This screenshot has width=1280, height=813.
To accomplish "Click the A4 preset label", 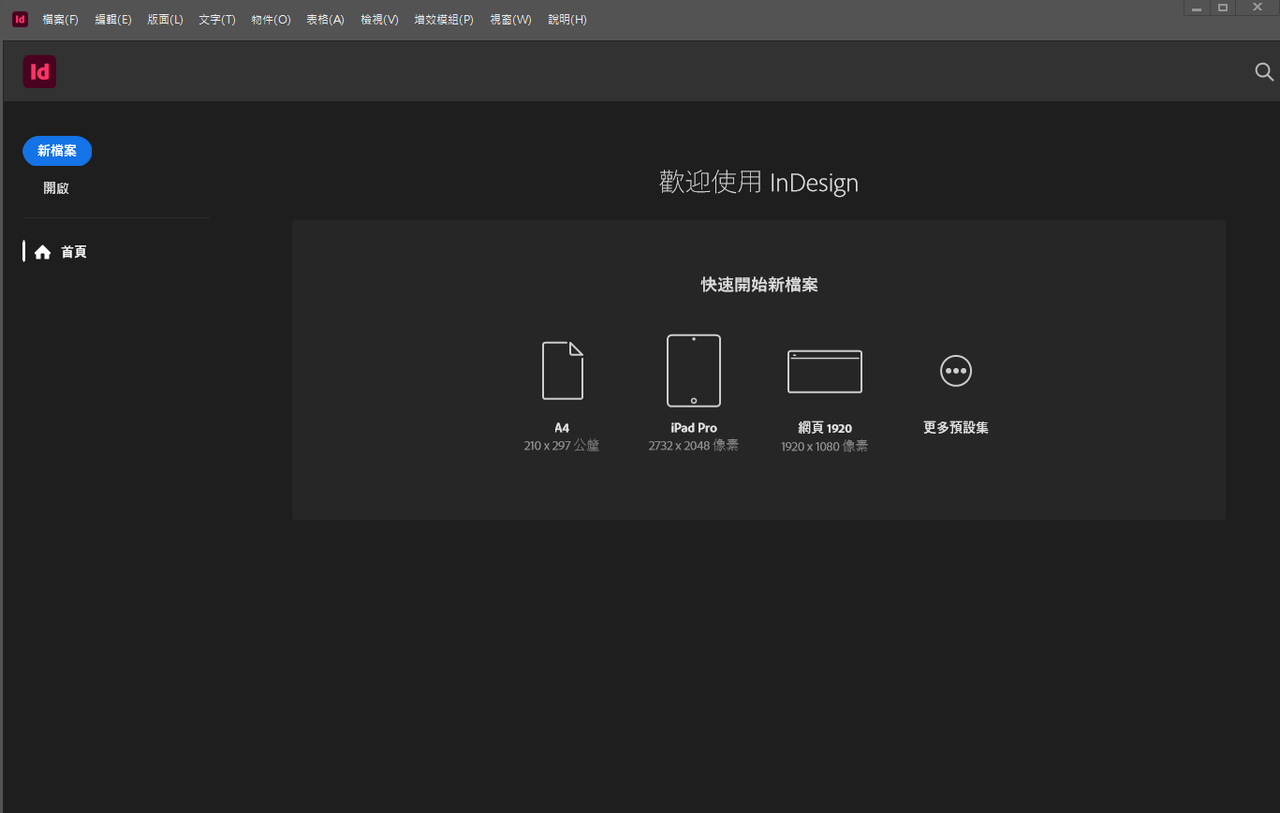I will tap(562, 428).
